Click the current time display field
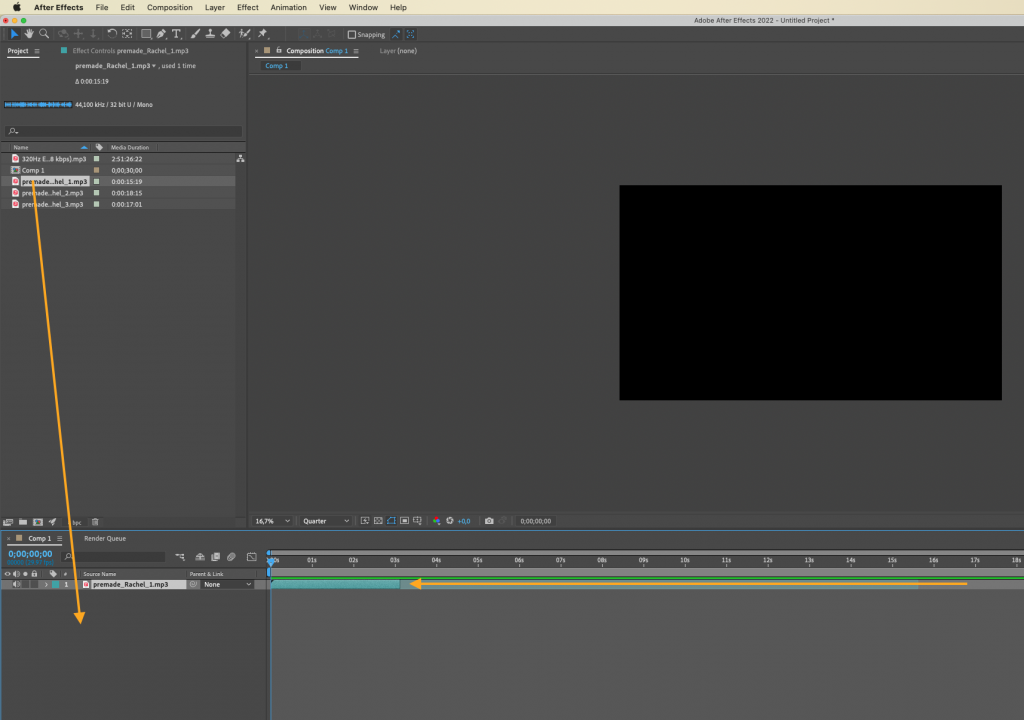Screen dimensions: 1024x720 click(29, 553)
